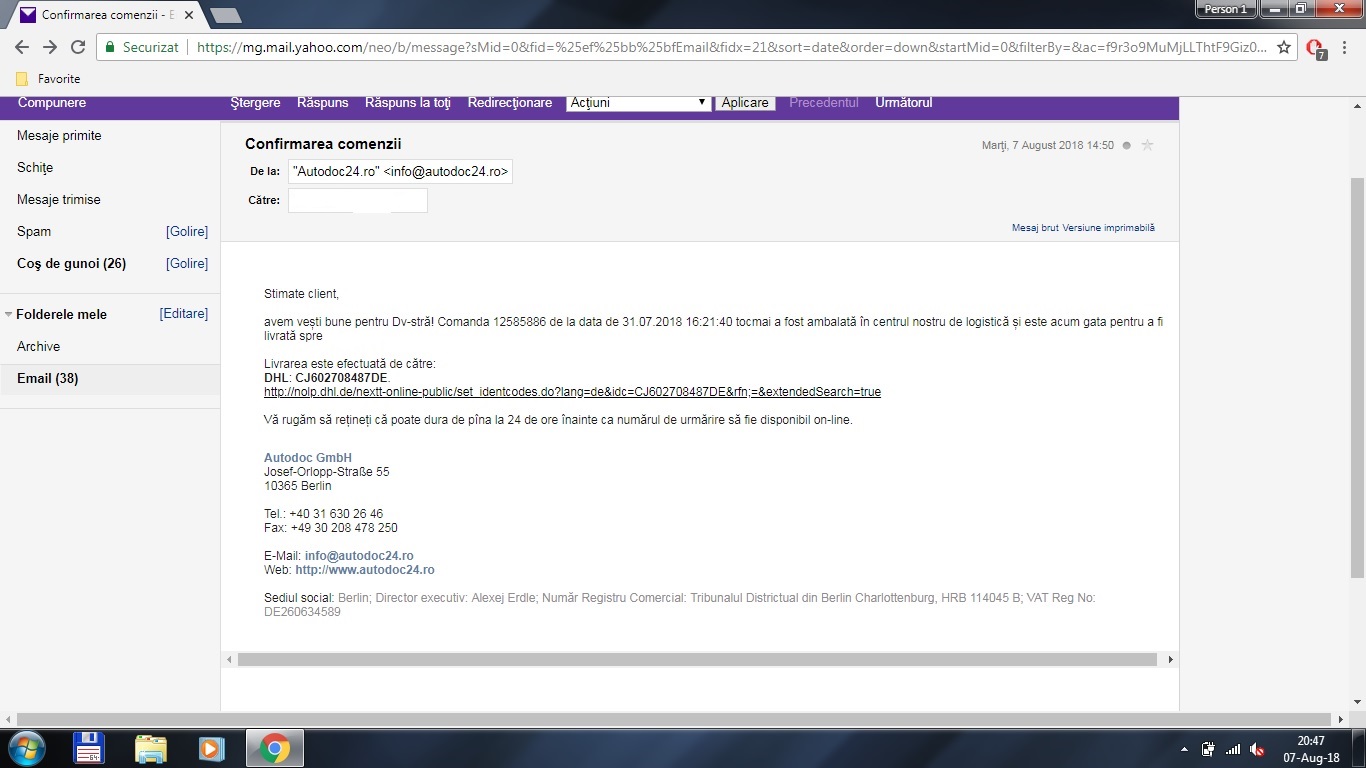Click the horizontal scrollbar of the message
The width and height of the screenshot is (1366, 768).
coord(696,660)
